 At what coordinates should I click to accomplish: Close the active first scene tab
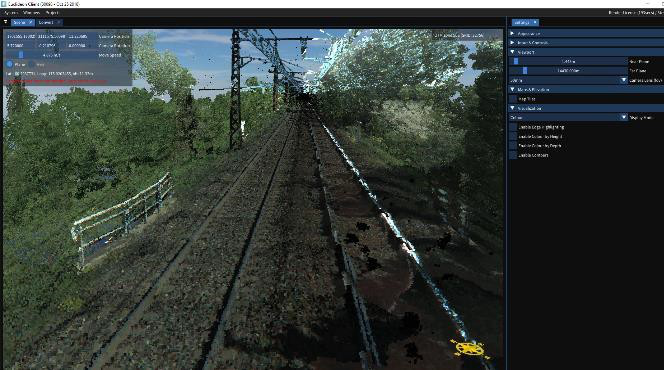(30, 22)
